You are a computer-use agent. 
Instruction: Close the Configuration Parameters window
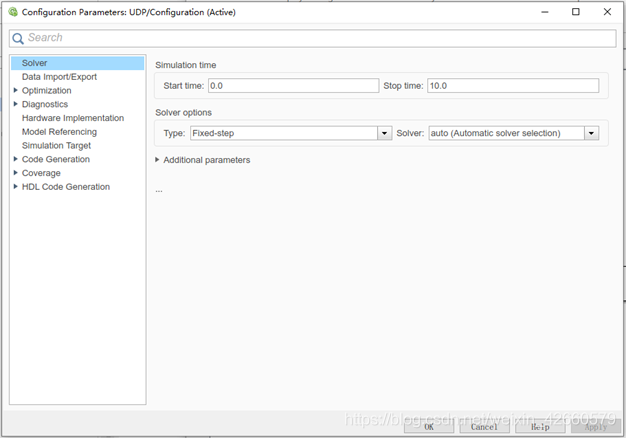pos(607,12)
